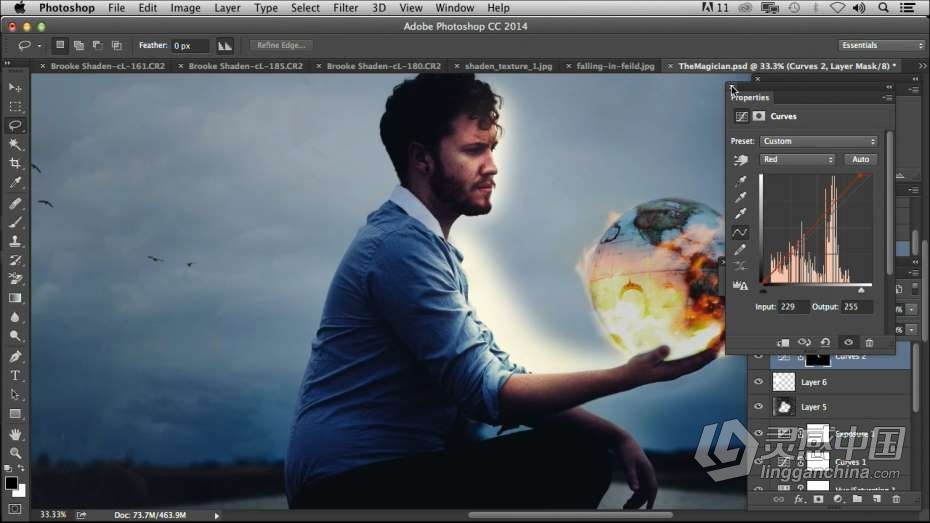930x523 pixels.
Task: Open the status bar info arrow menu
Action: point(216,515)
